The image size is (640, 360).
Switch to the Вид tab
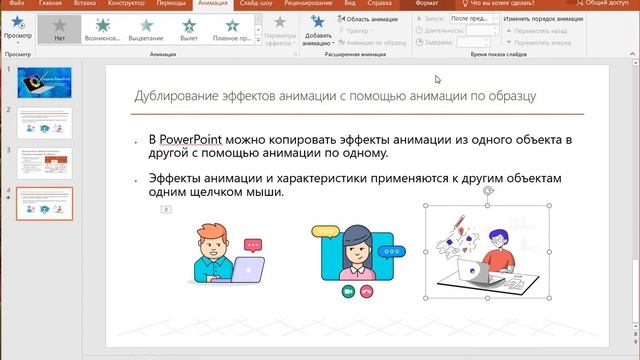[x=350, y=3]
